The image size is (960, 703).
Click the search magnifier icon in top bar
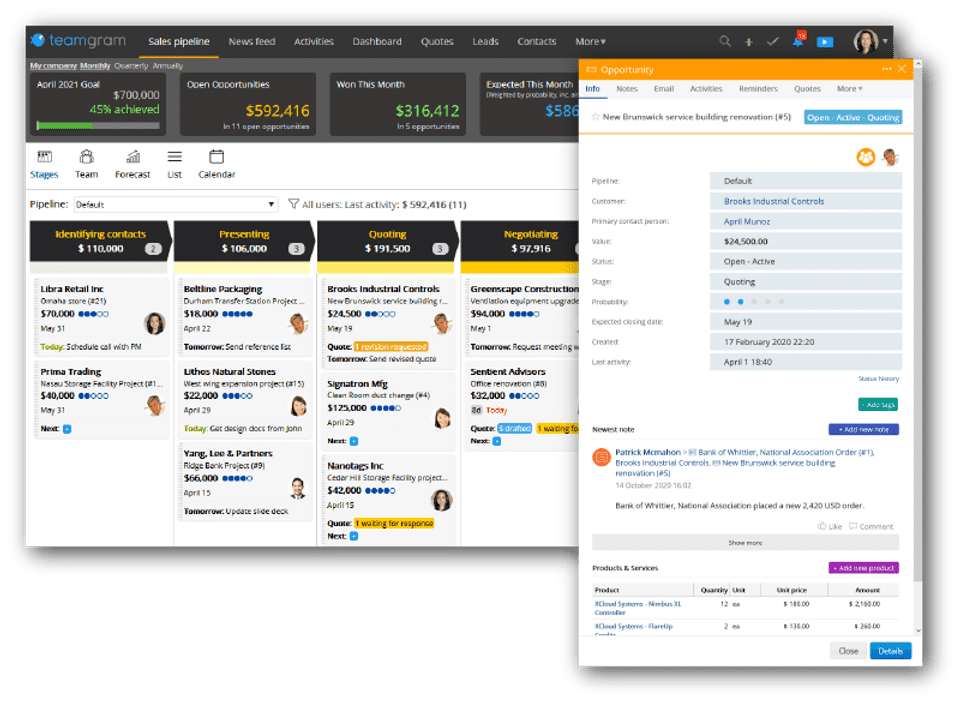tap(724, 42)
